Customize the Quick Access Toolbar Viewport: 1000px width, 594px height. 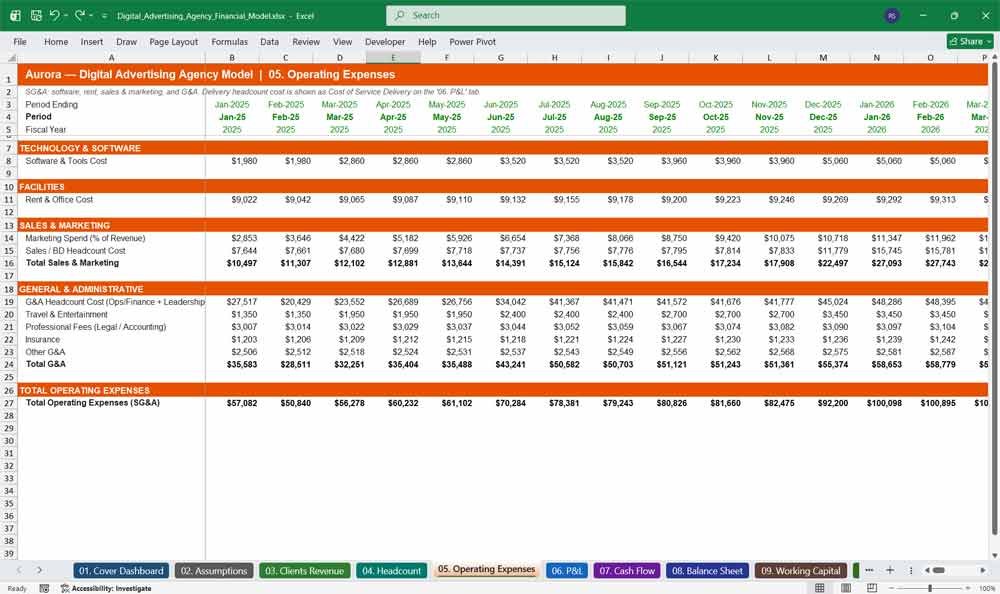(104, 15)
